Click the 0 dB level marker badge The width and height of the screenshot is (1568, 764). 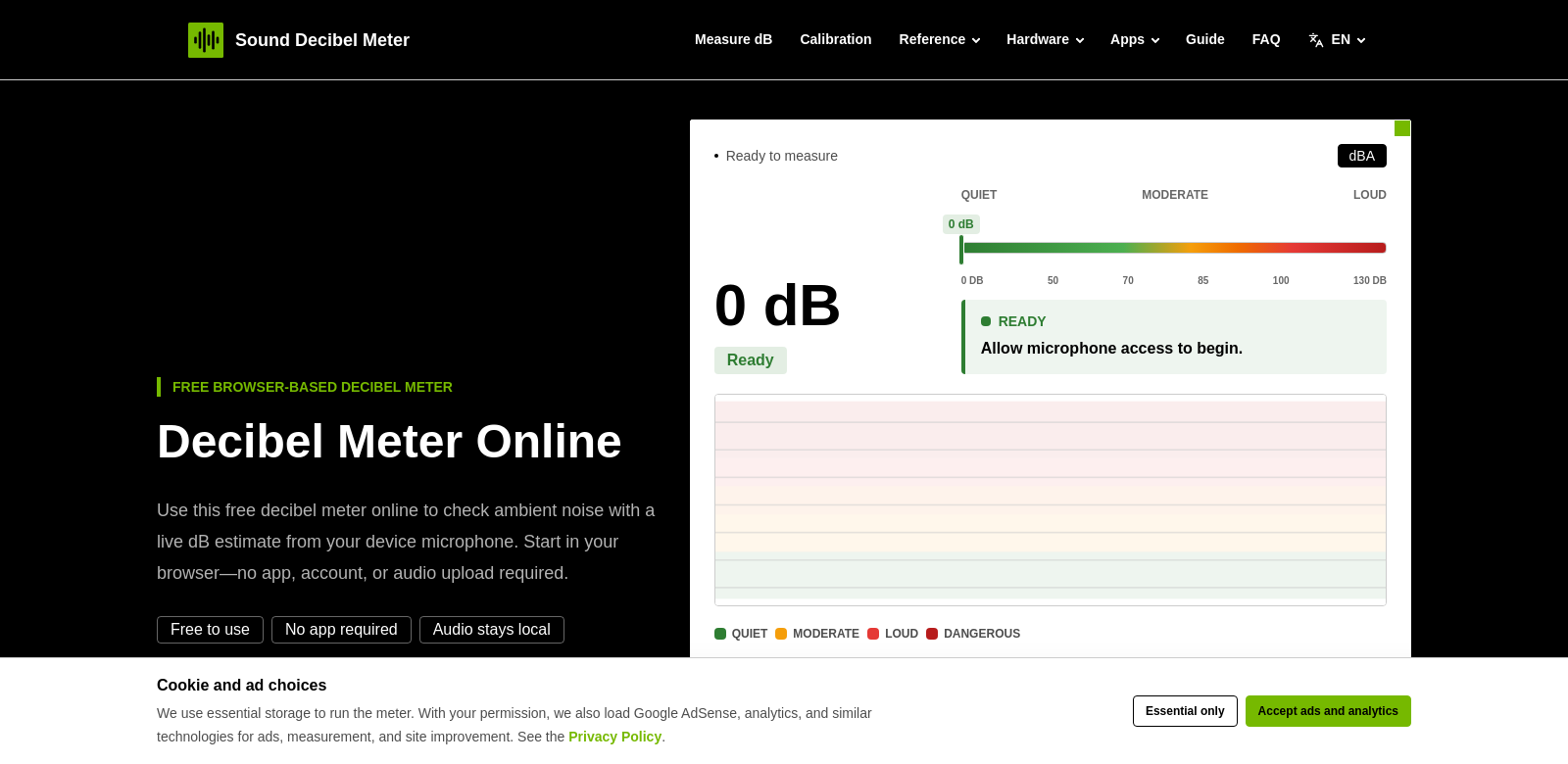(x=961, y=224)
